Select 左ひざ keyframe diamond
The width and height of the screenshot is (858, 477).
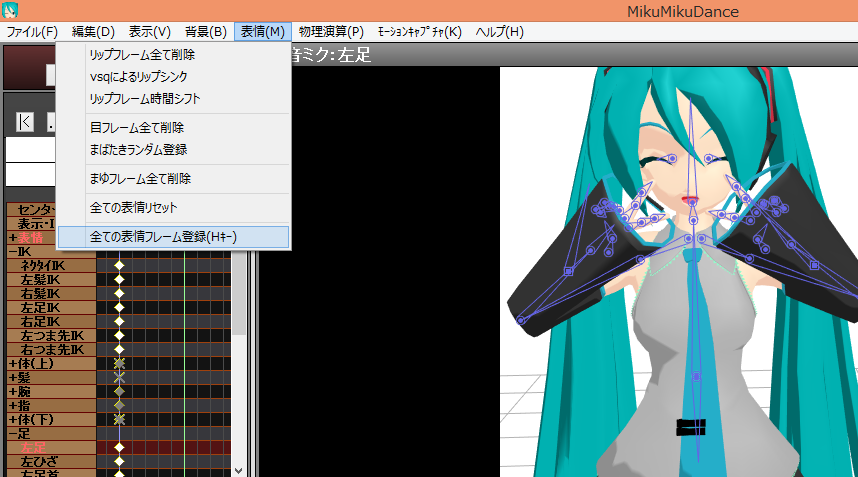tap(119, 462)
